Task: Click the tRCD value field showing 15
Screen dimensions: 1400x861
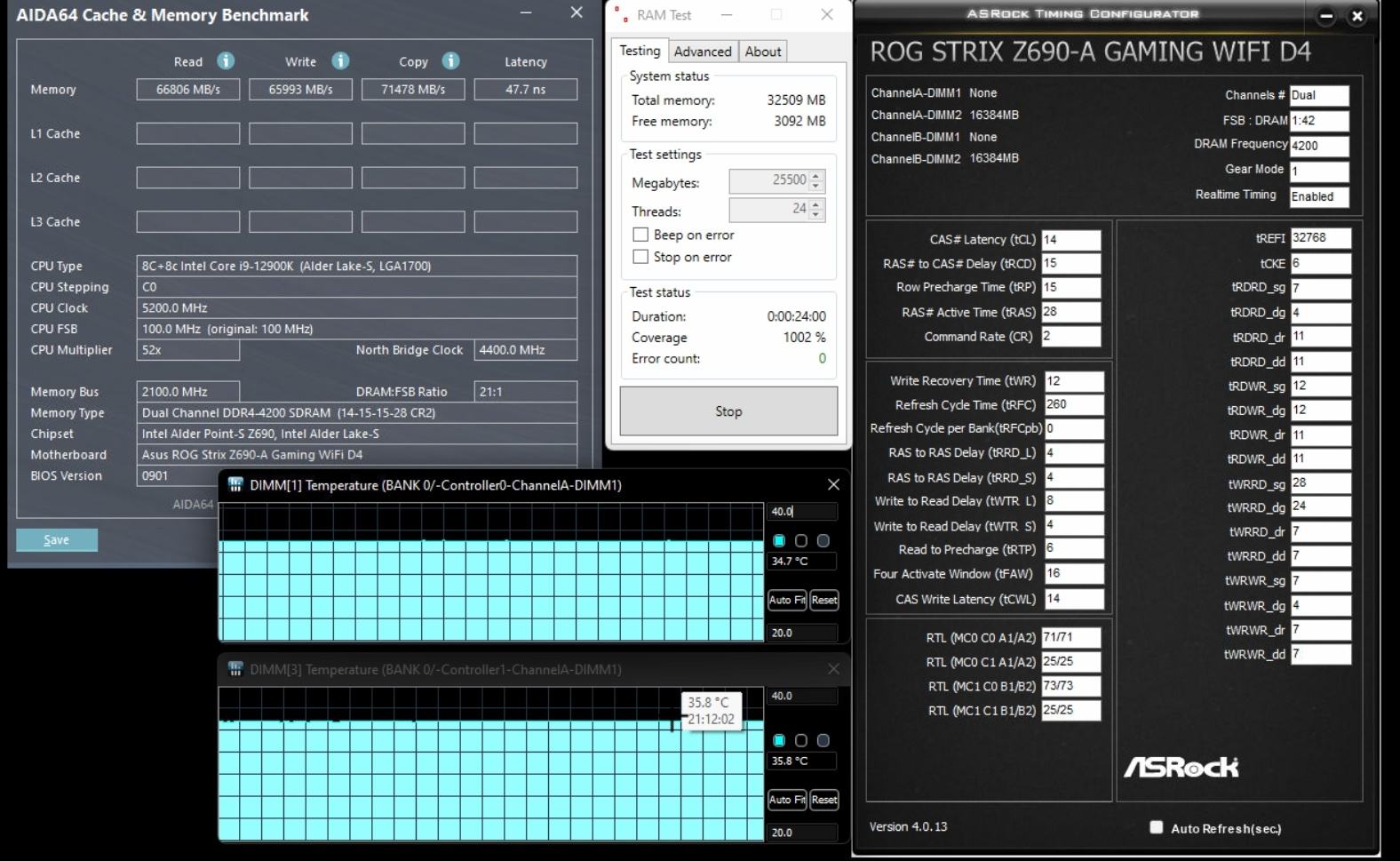Action: click(1071, 263)
